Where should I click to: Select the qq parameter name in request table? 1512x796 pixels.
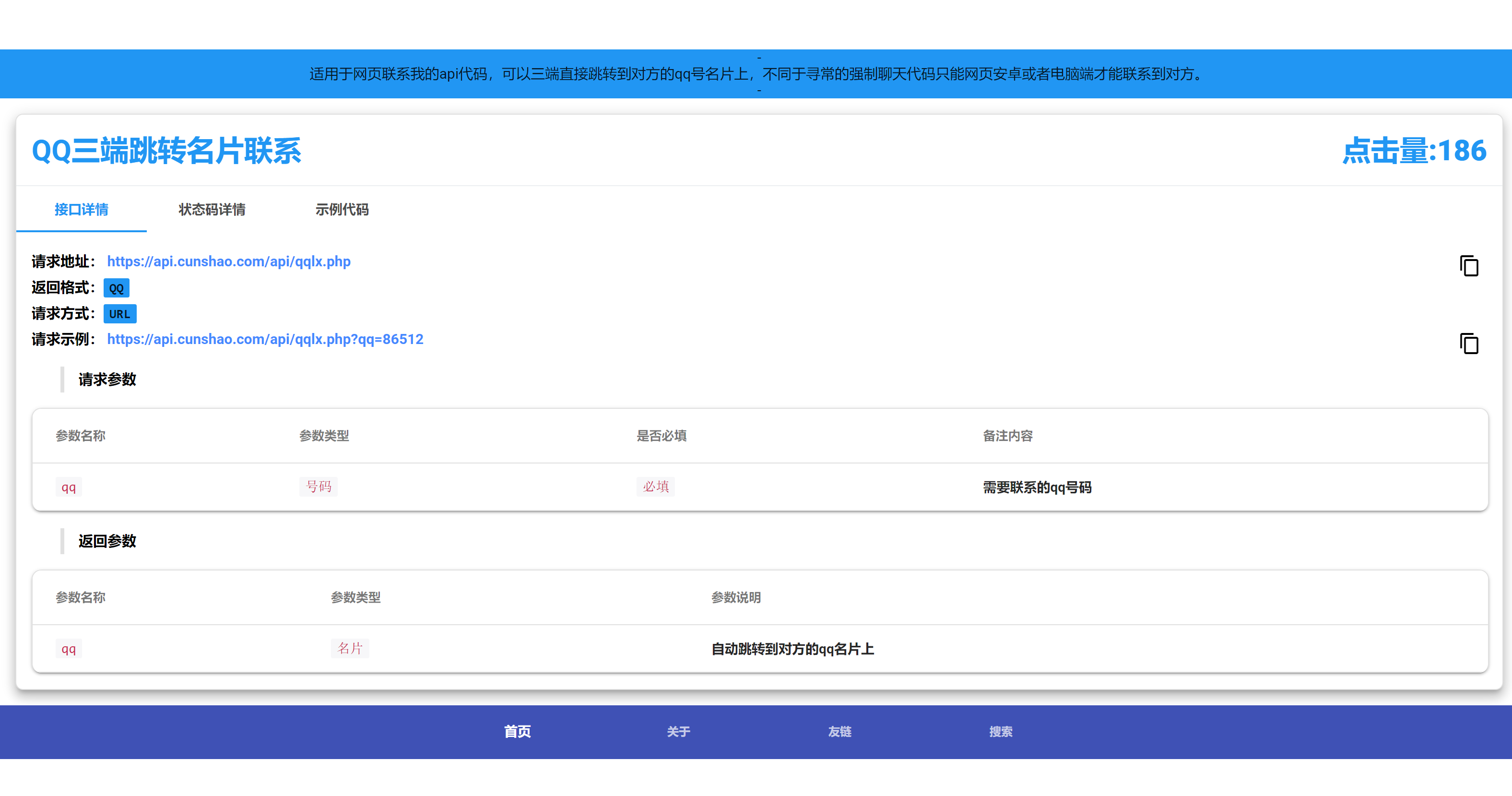click(x=68, y=487)
